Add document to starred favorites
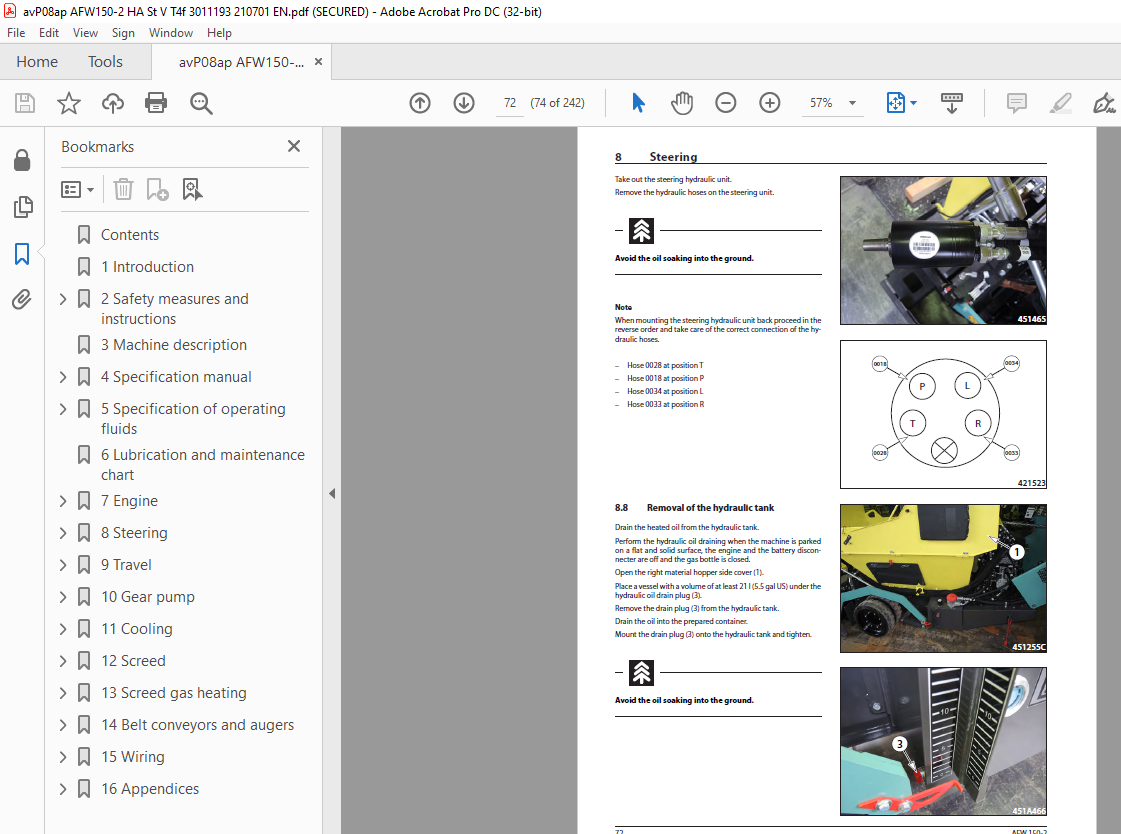This screenshot has width=1121, height=834. coord(69,103)
